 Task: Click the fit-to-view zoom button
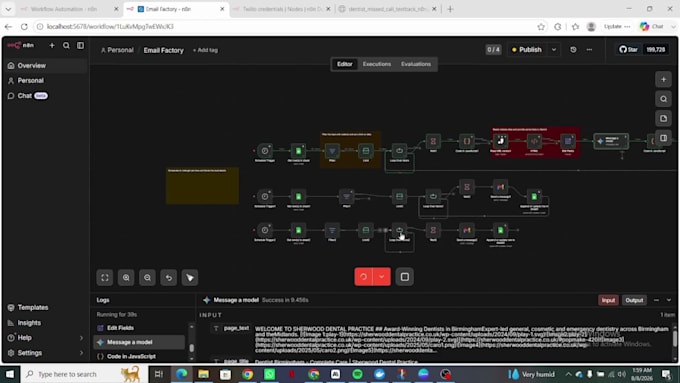(x=105, y=278)
